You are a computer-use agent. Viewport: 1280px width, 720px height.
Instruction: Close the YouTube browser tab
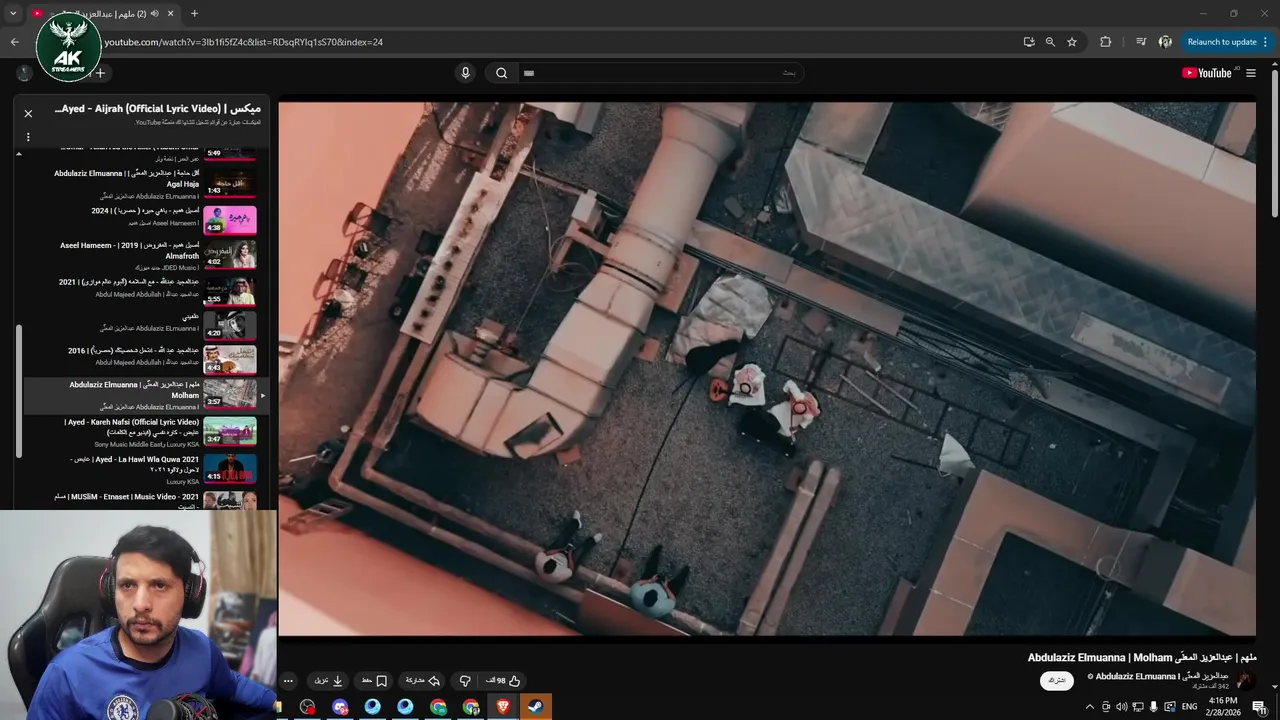pyautogui.click(x=170, y=14)
